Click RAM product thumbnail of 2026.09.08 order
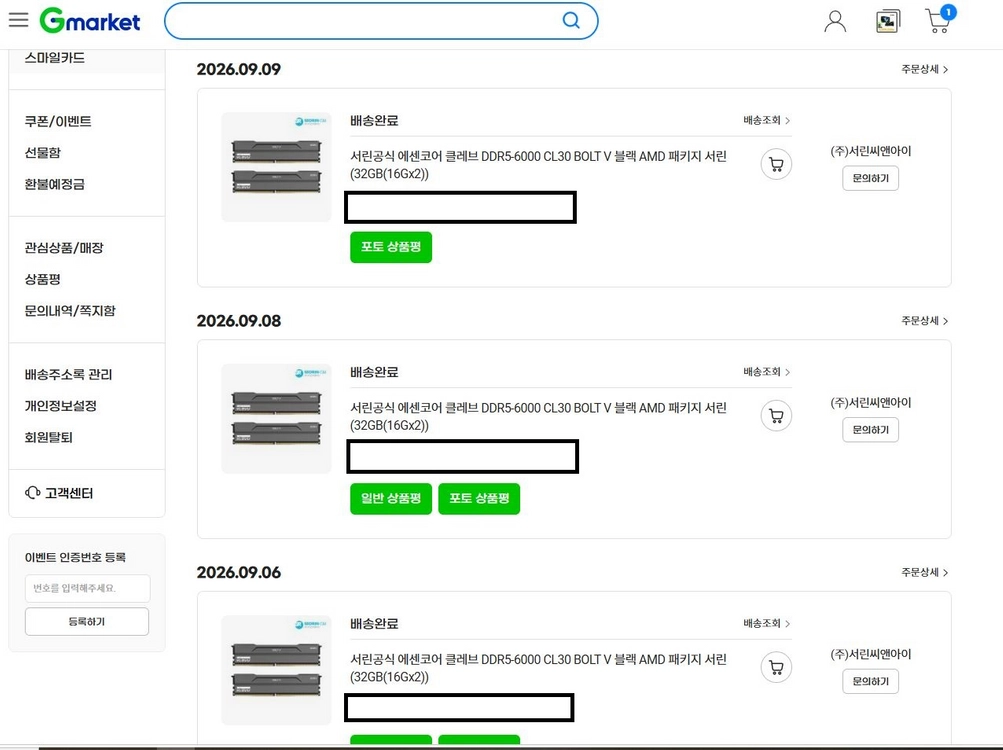 pyautogui.click(x=276, y=419)
